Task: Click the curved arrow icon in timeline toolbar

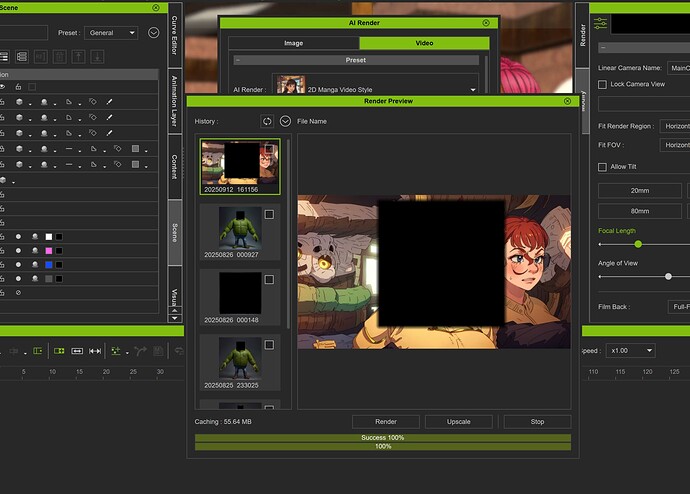Action: tap(140, 351)
